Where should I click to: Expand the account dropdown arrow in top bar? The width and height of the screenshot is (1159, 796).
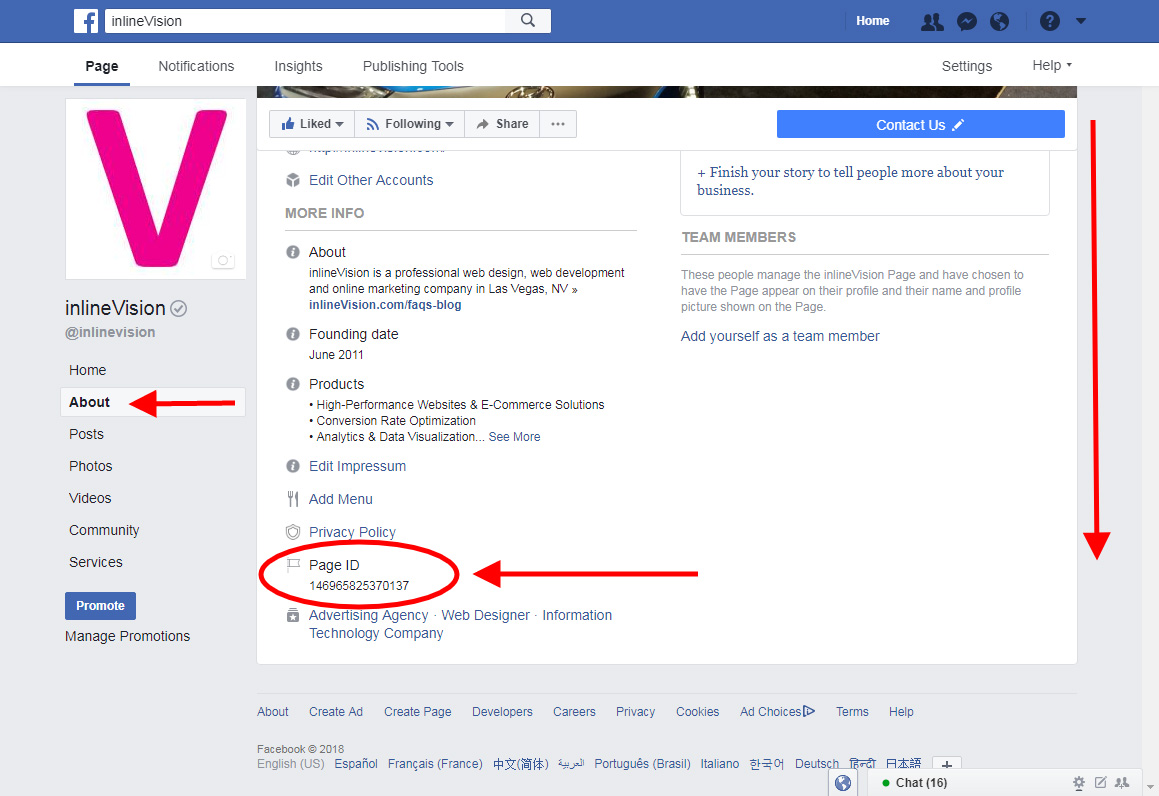(1081, 21)
